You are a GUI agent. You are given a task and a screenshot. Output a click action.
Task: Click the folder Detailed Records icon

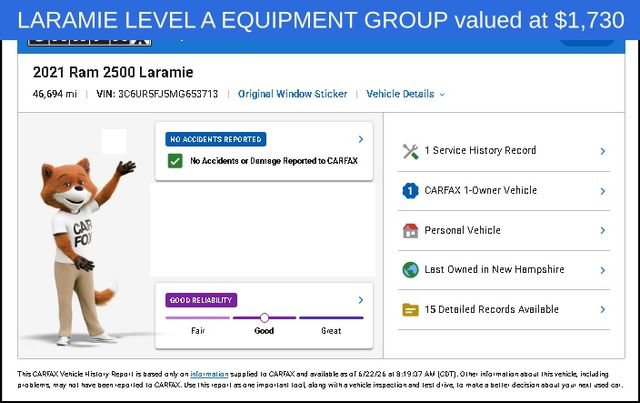(410, 310)
